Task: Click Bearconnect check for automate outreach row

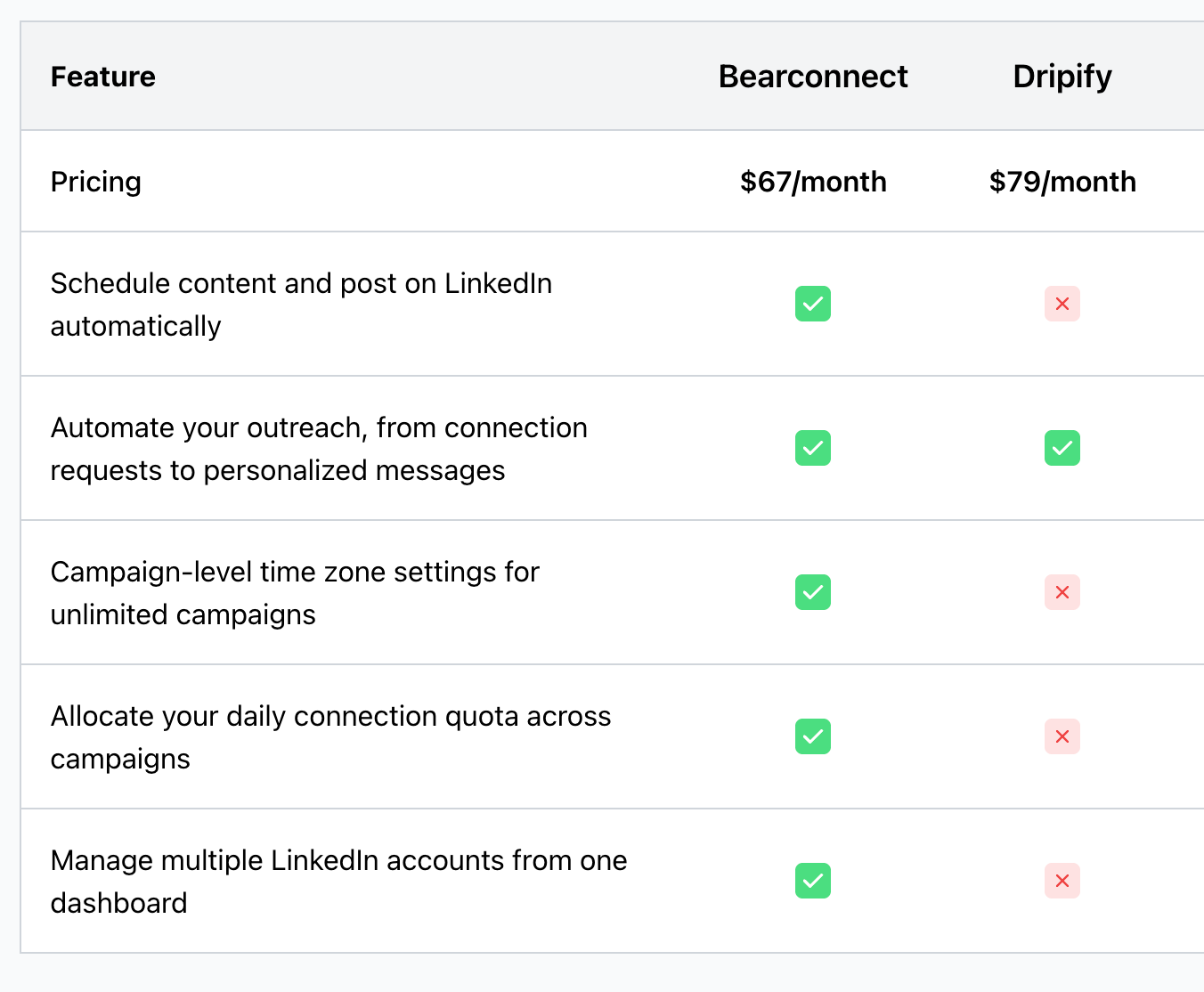Action: point(812,448)
